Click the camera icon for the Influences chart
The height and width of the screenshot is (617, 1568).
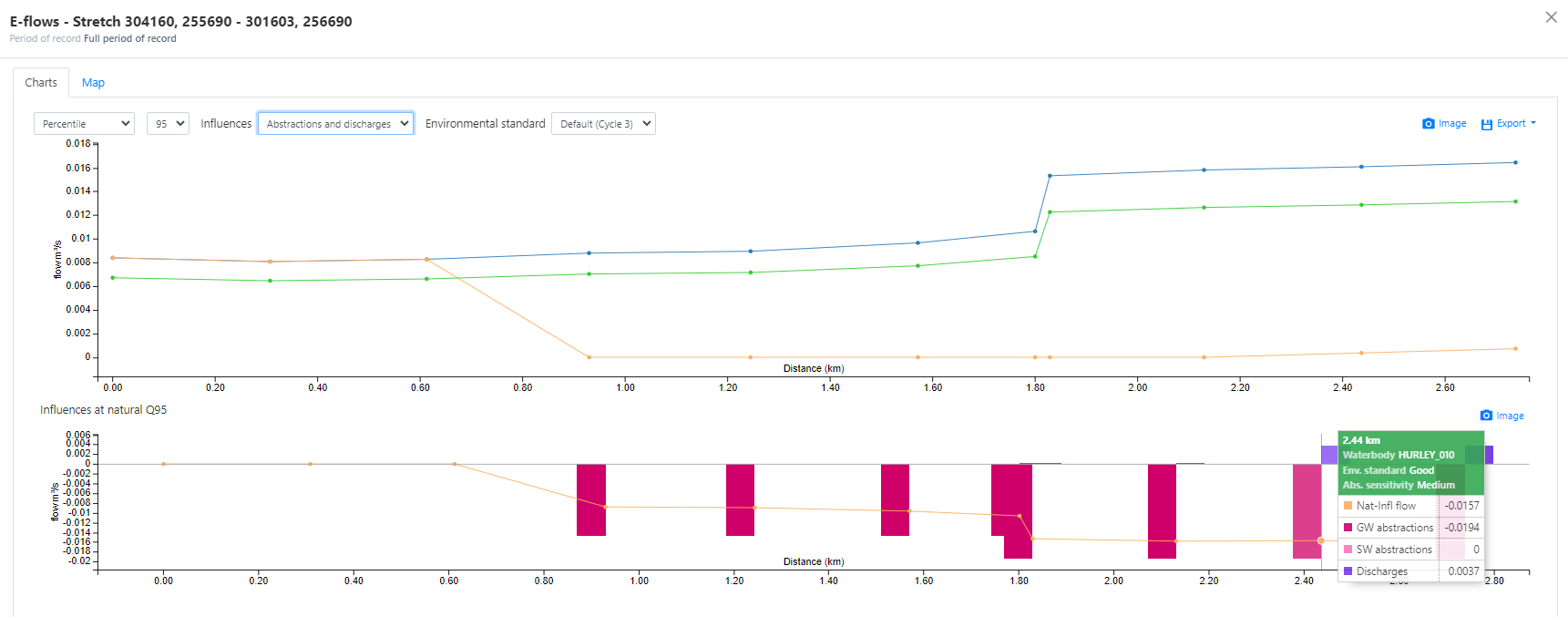point(1486,416)
